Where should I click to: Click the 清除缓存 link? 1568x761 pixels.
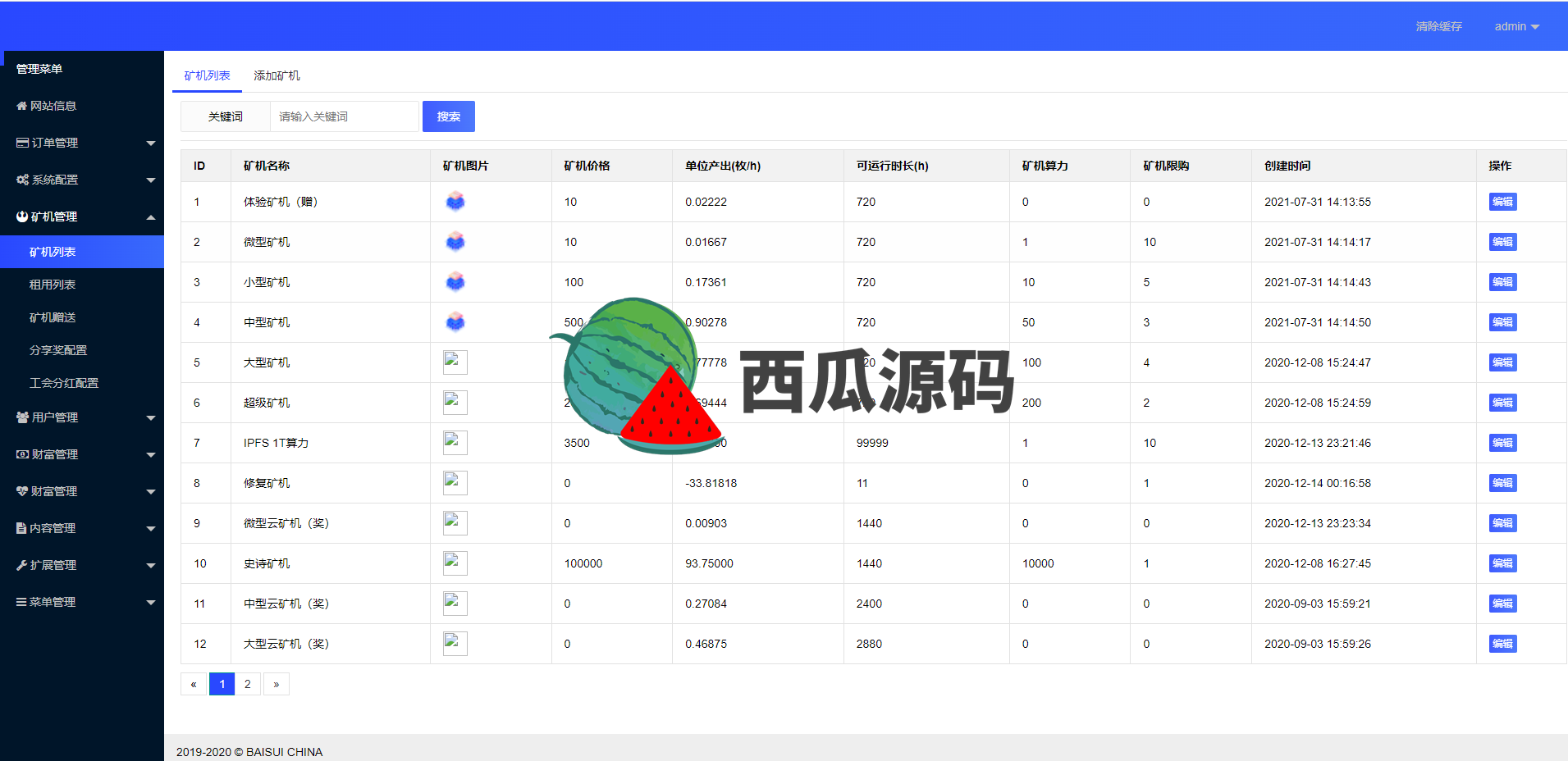pos(1438,26)
